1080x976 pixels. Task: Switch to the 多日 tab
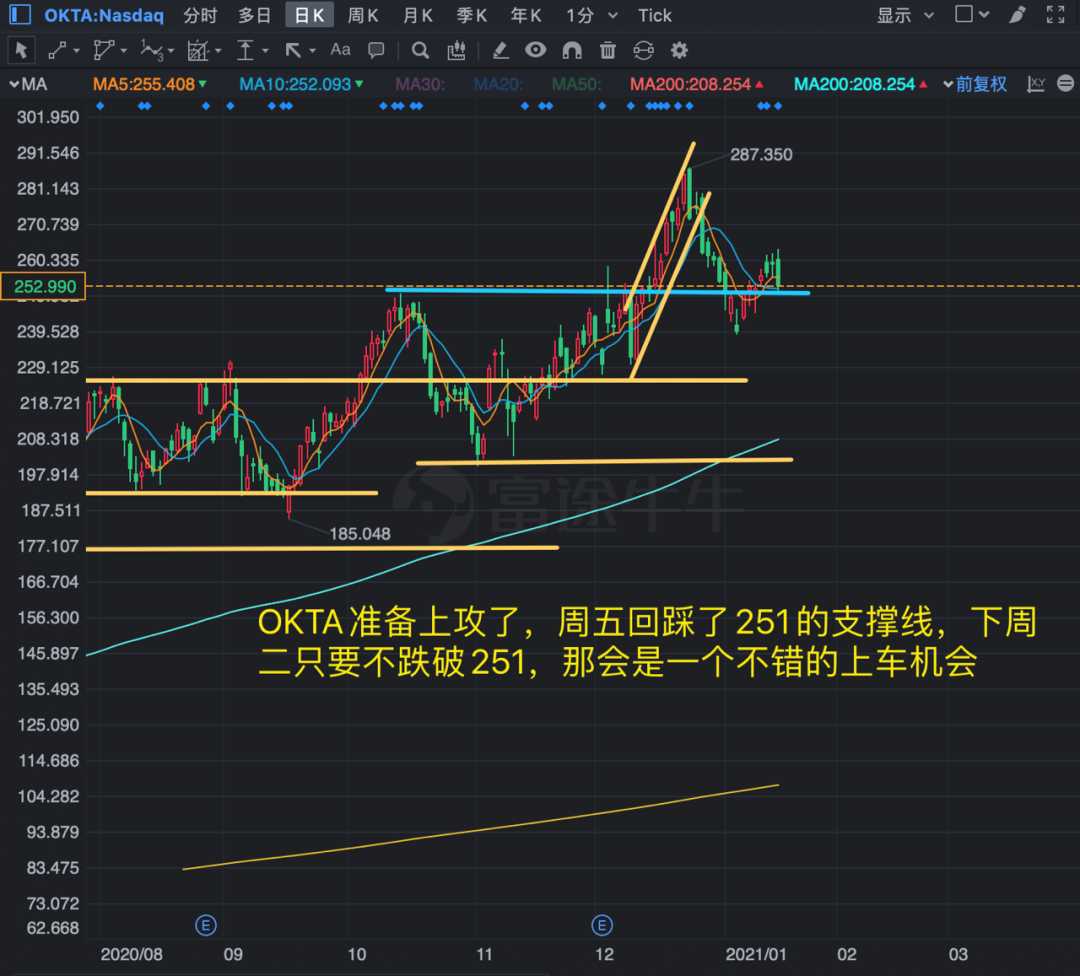(254, 15)
